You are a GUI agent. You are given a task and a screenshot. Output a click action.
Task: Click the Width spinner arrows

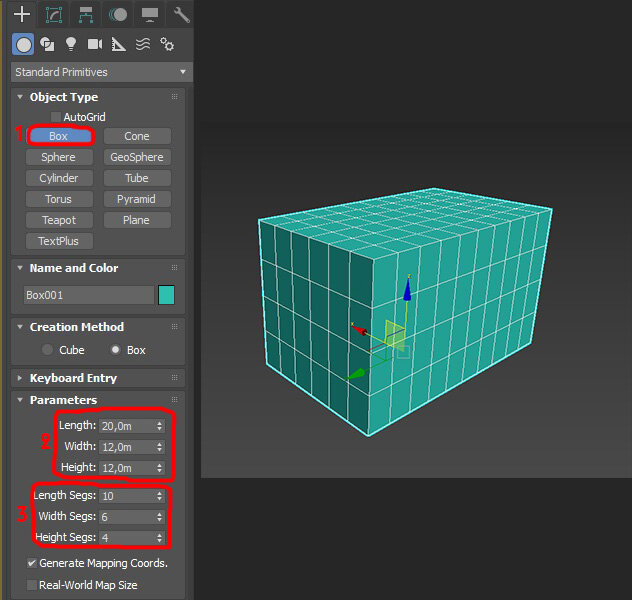click(160, 447)
